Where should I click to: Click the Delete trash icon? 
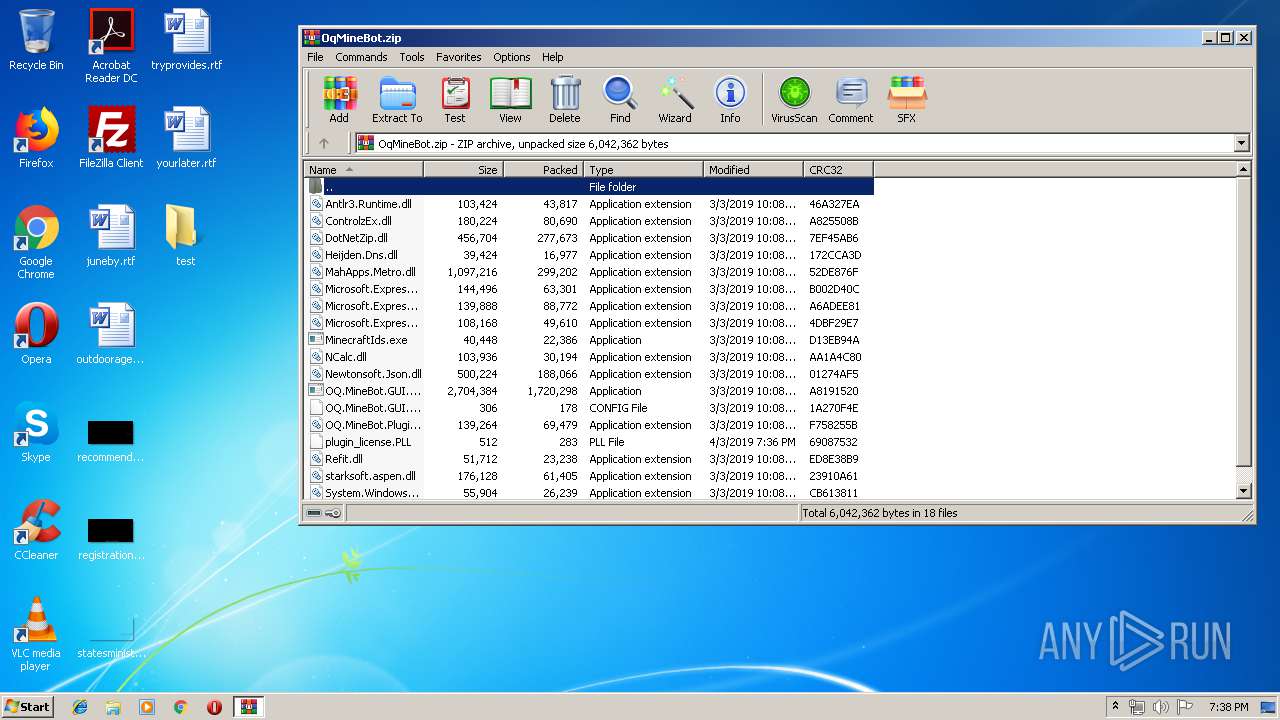click(564, 100)
